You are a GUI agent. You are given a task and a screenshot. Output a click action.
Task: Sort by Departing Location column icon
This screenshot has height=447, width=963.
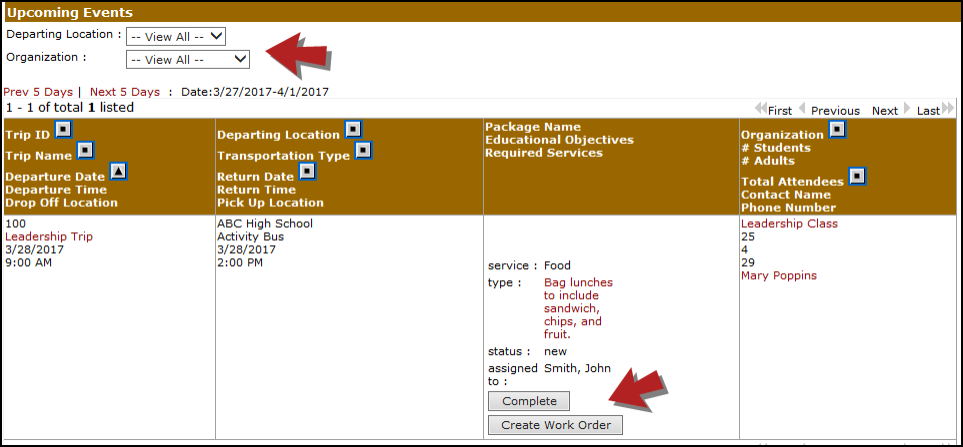pos(353,130)
